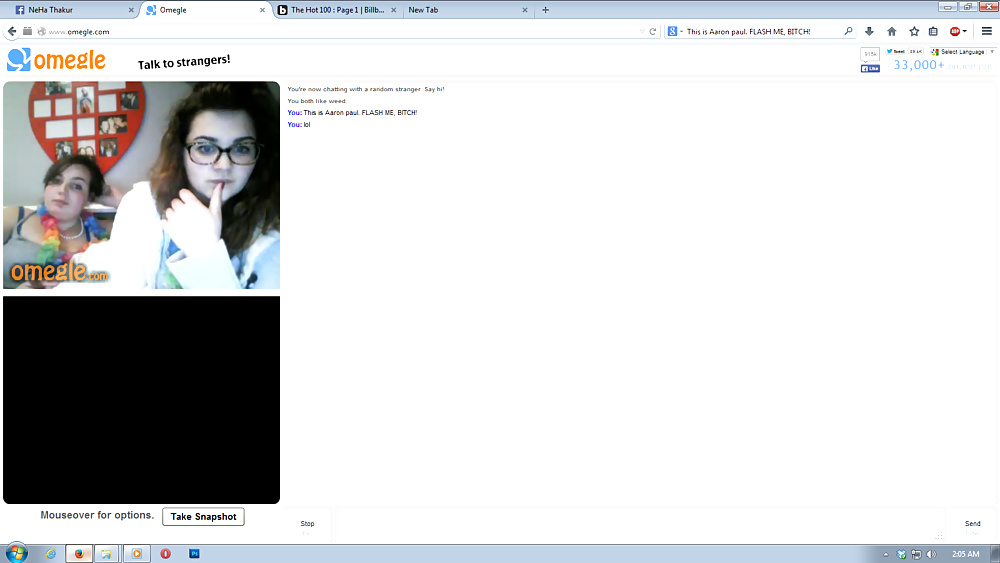Close the Omegle tab
Image resolution: width=1000 pixels, height=563 pixels.
pyautogui.click(x=262, y=10)
